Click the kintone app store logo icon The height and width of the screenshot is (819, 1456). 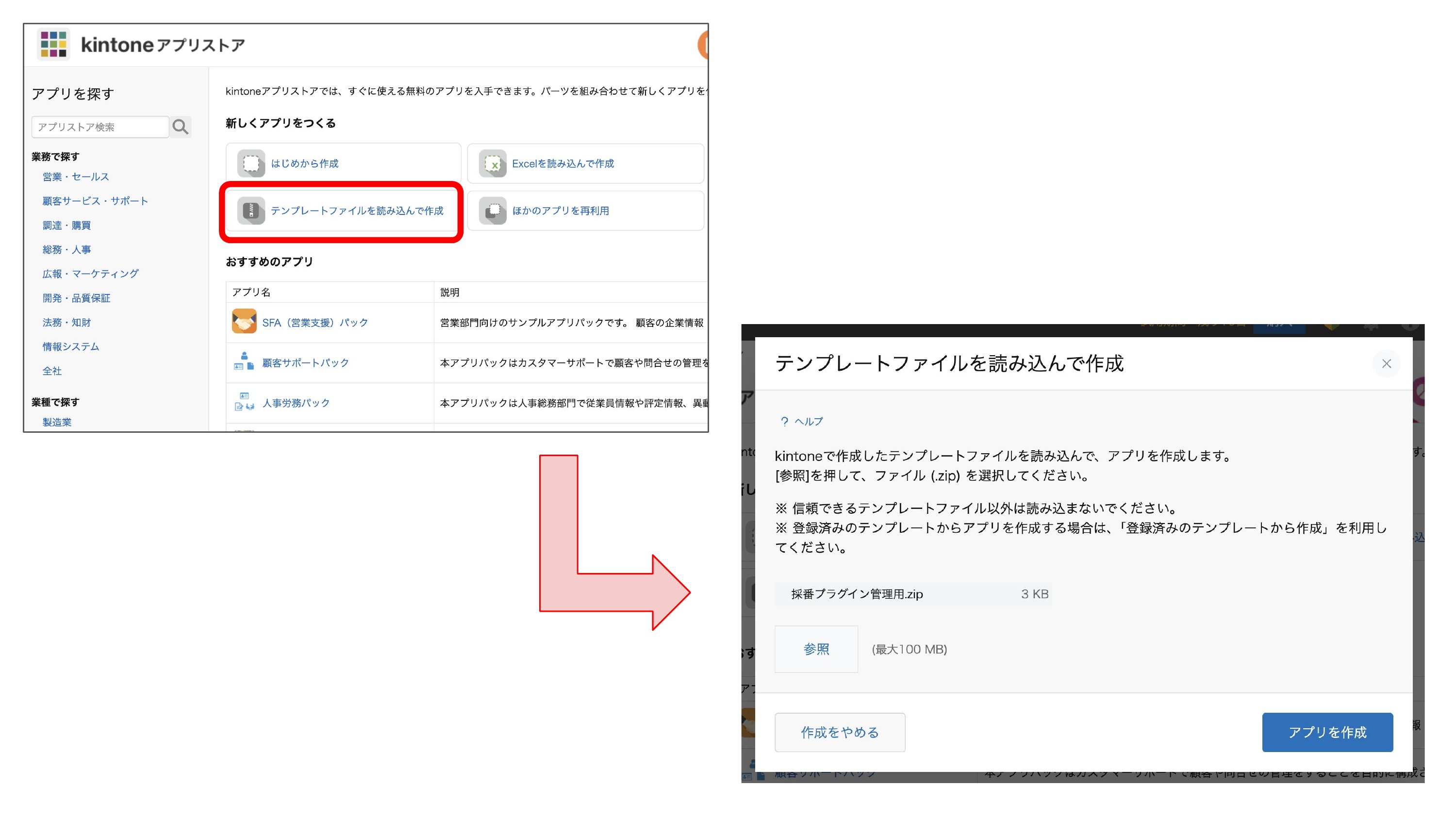[x=54, y=44]
